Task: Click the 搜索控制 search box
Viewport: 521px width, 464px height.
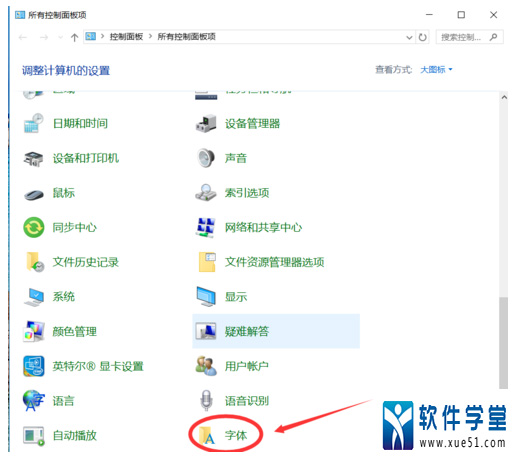Action: pyautogui.click(x=469, y=37)
